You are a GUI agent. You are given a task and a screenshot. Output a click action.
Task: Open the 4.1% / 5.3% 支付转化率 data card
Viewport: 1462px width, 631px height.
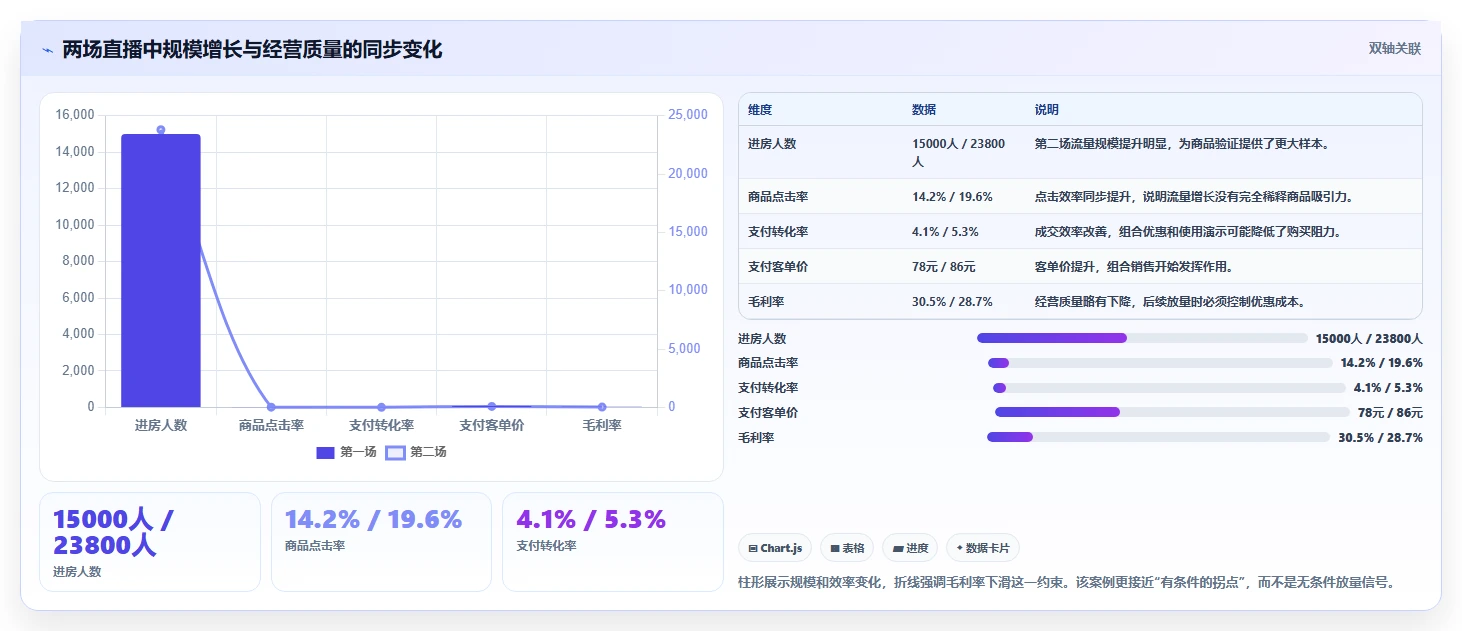pos(612,542)
